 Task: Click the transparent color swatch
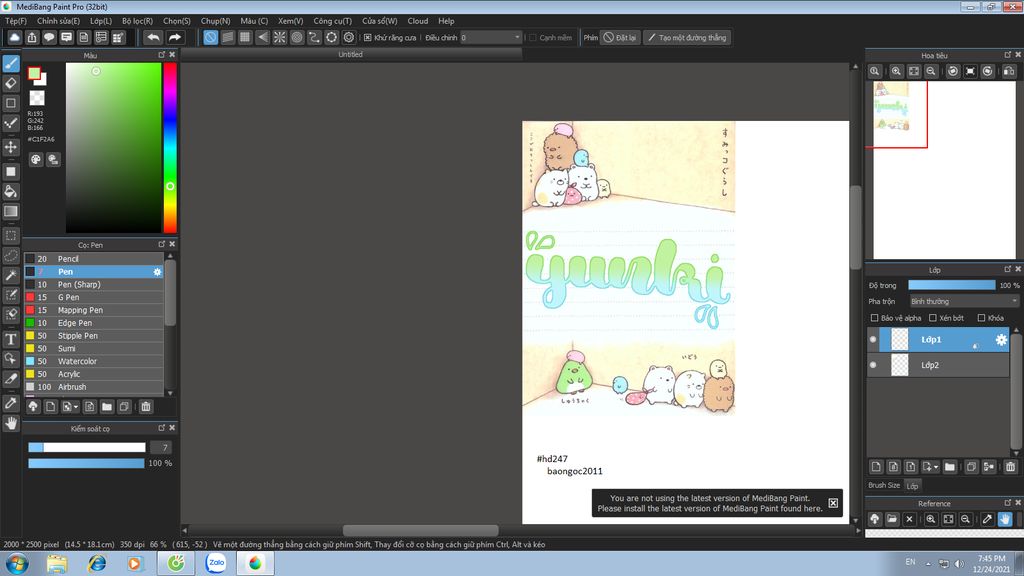[x=37, y=98]
